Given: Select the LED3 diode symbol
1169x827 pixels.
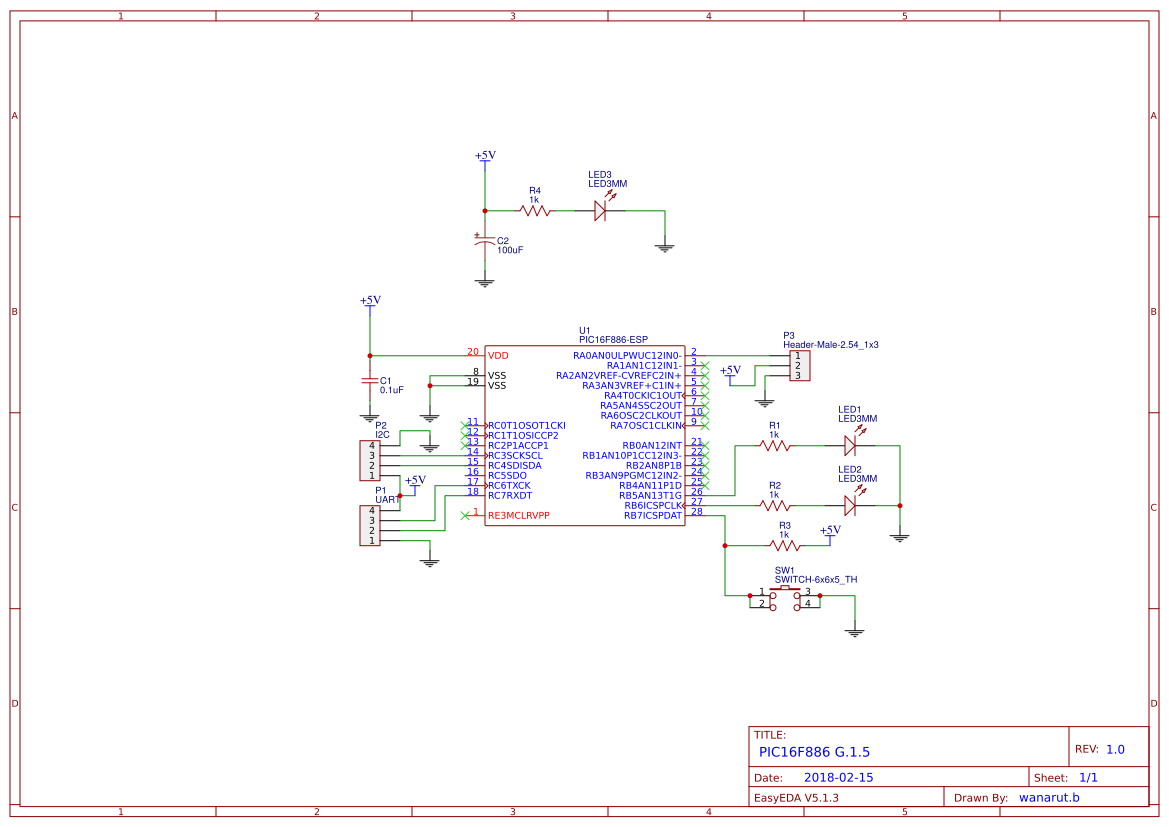Looking at the screenshot, I should 600,211.
